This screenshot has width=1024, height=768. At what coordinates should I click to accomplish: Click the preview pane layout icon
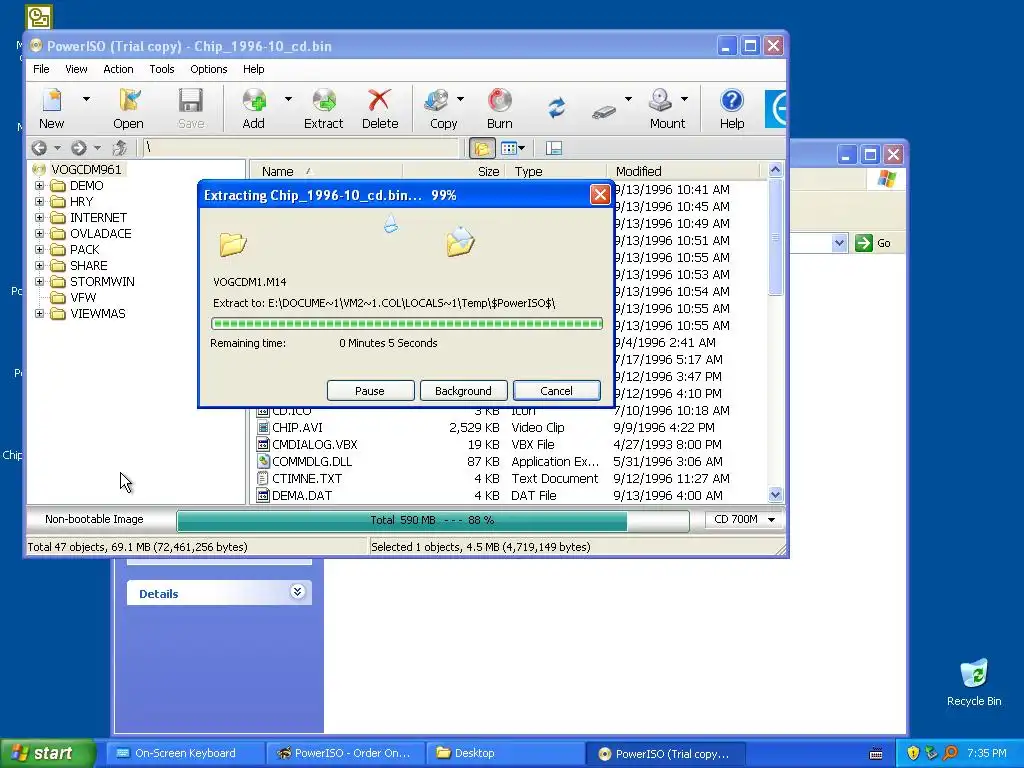(x=554, y=148)
